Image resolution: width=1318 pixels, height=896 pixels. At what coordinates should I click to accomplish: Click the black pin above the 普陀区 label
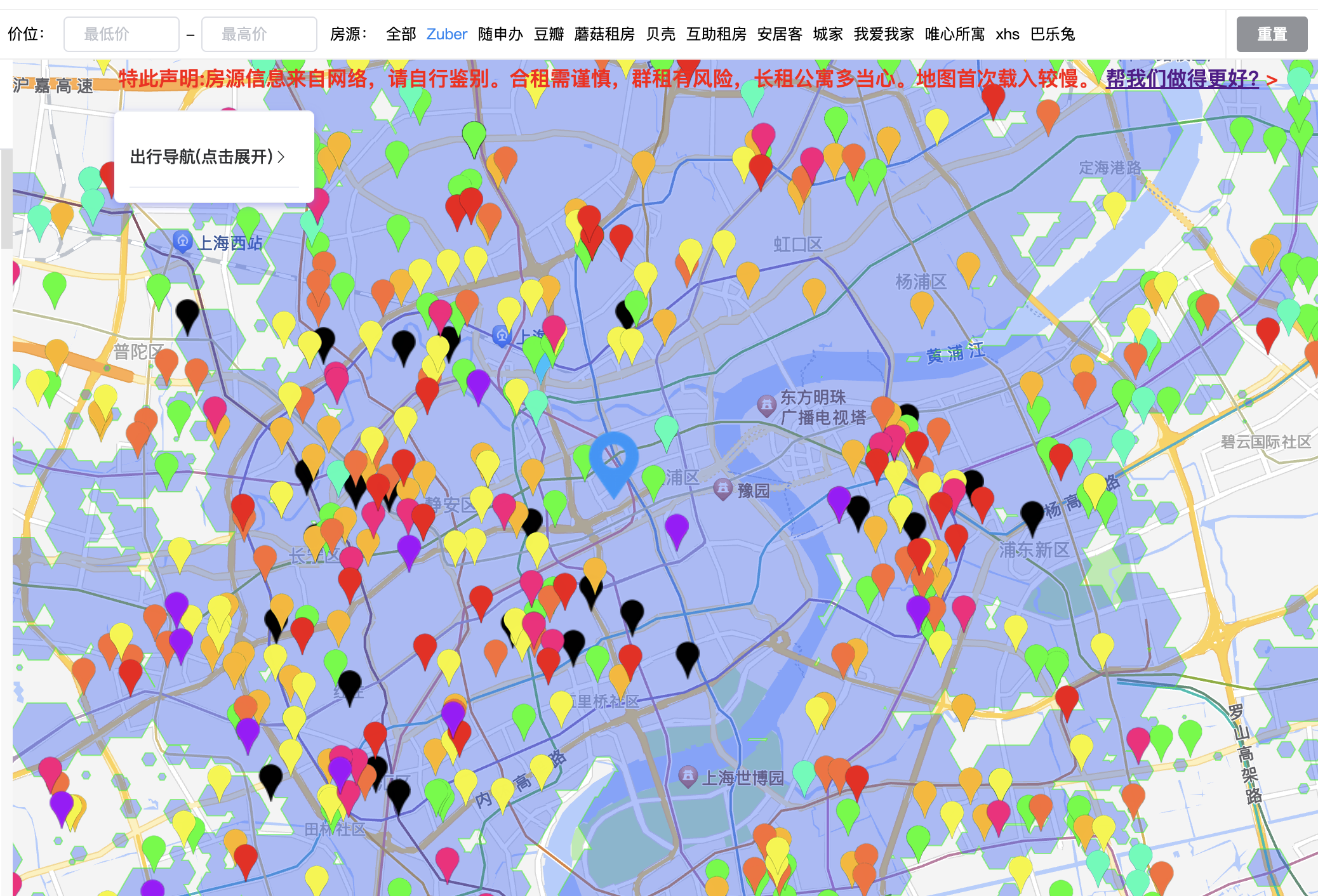pyautogui.click(x=187, y=317)
